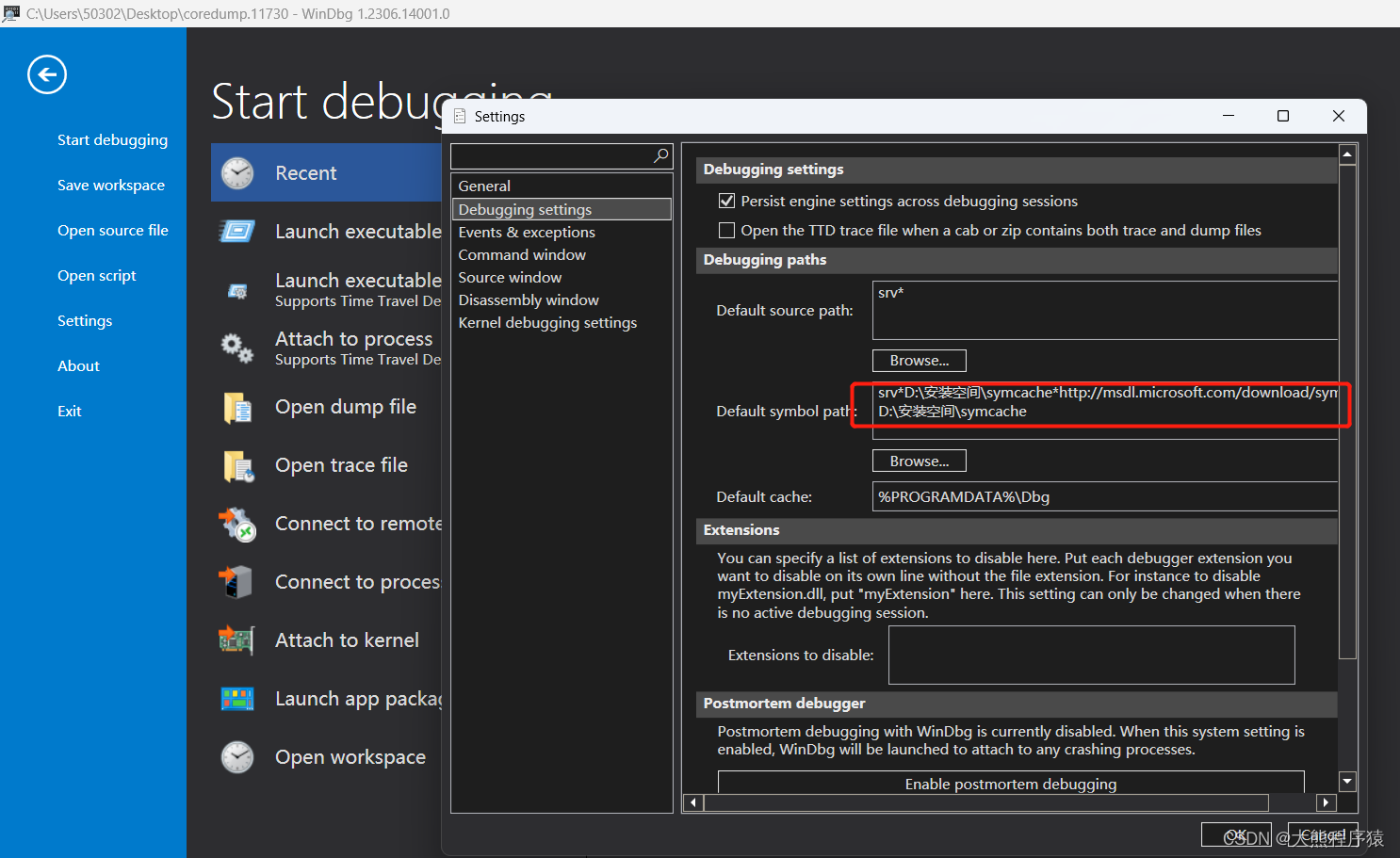
Task: Select Events & exceptions settings category
Action: click(x=526, y=232)
